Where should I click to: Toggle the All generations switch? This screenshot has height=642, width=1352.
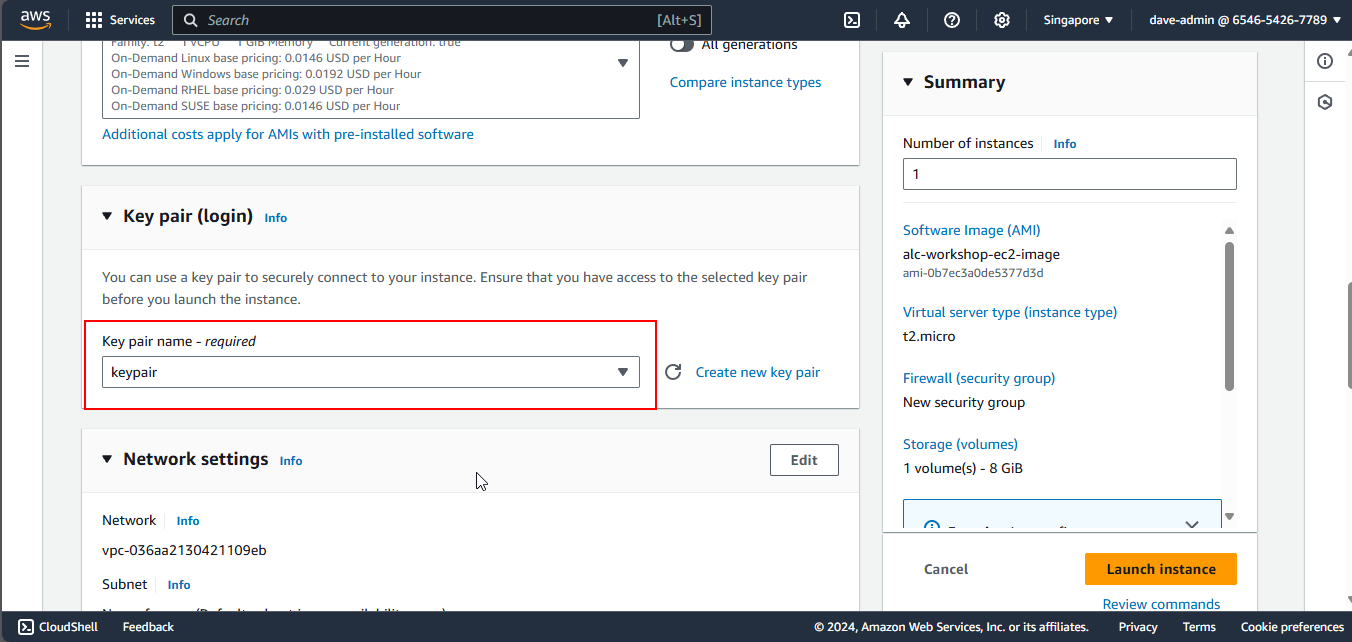682,45
